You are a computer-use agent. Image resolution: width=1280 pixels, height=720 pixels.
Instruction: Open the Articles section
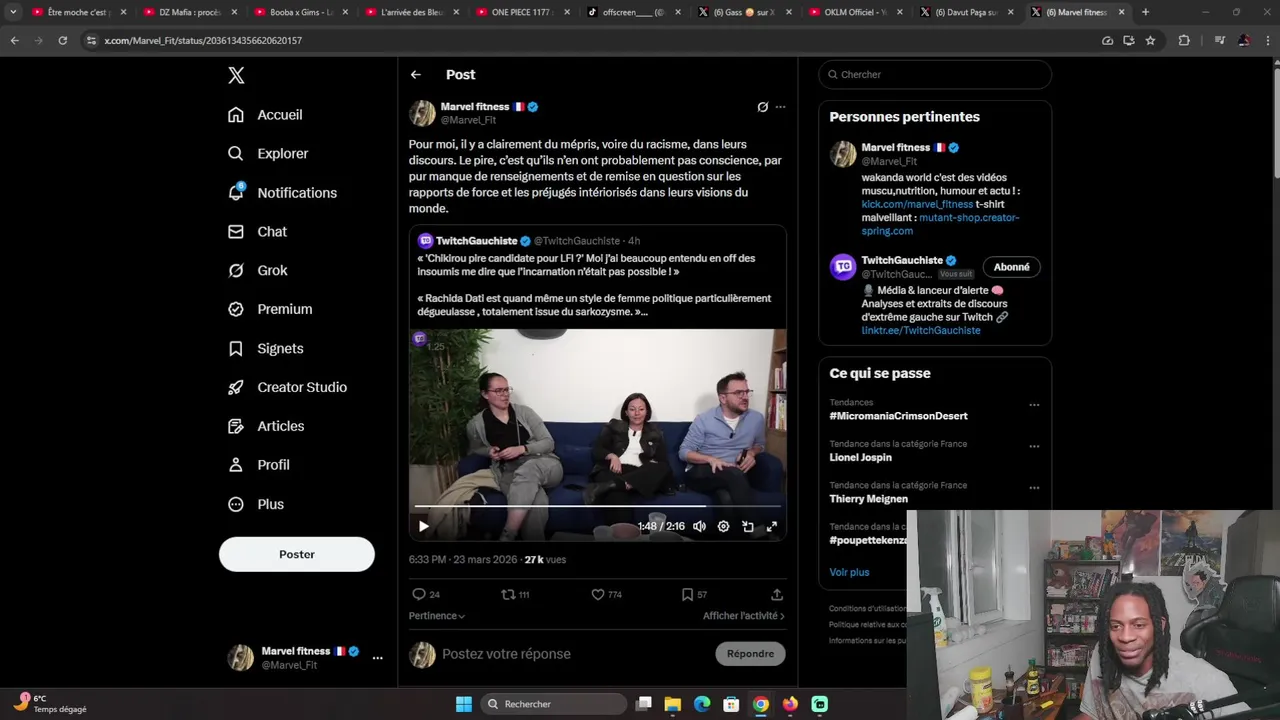266,427
